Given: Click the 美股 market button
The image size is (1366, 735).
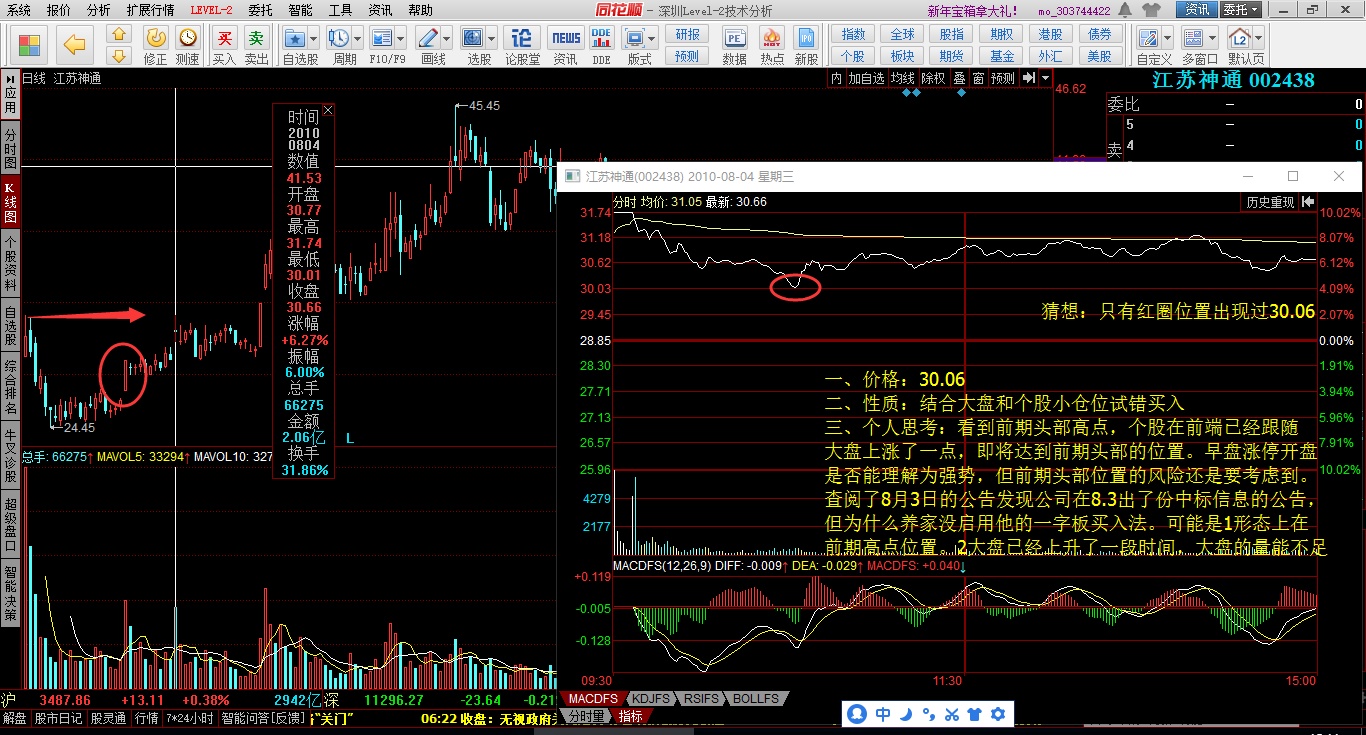Looking at the screenshot, I should 1099,56.
